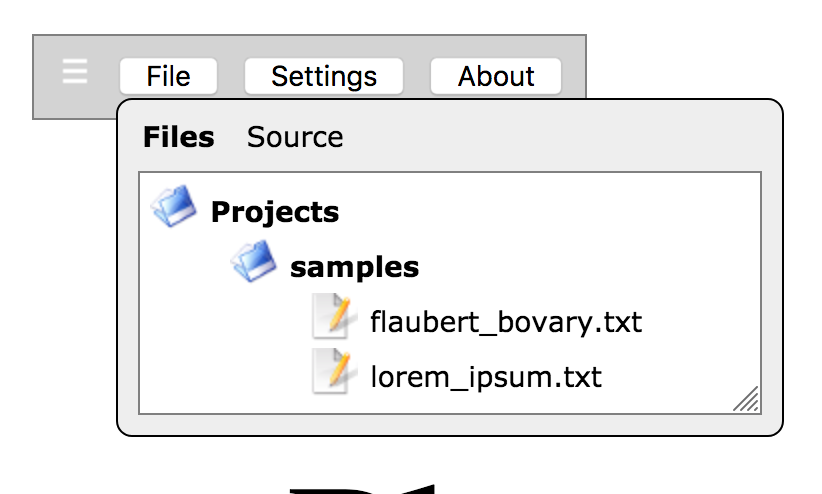
Task: Click the Projects folder icon
Action: pyautogui.click(x=174, y=206)
